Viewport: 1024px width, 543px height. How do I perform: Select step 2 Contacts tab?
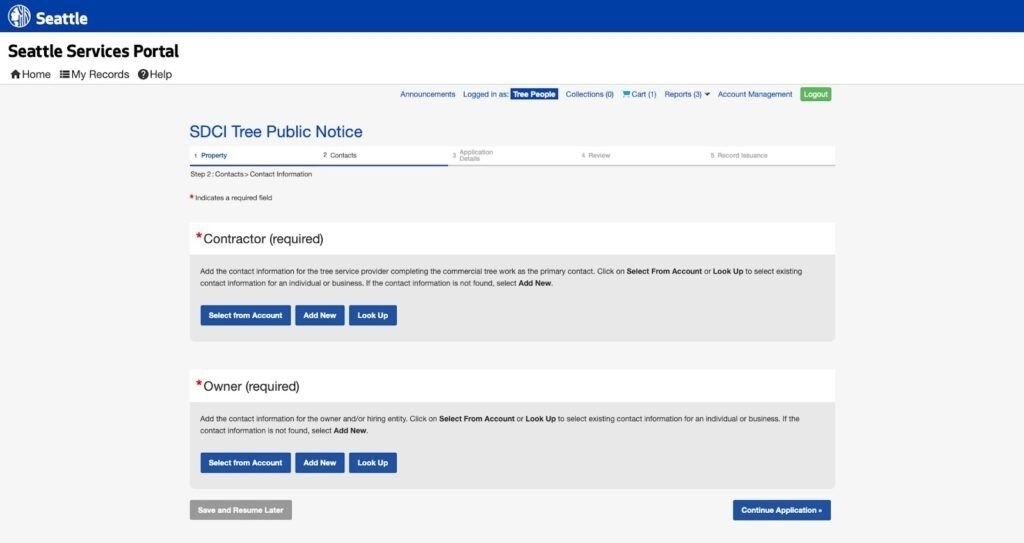(x=343, y=155)
